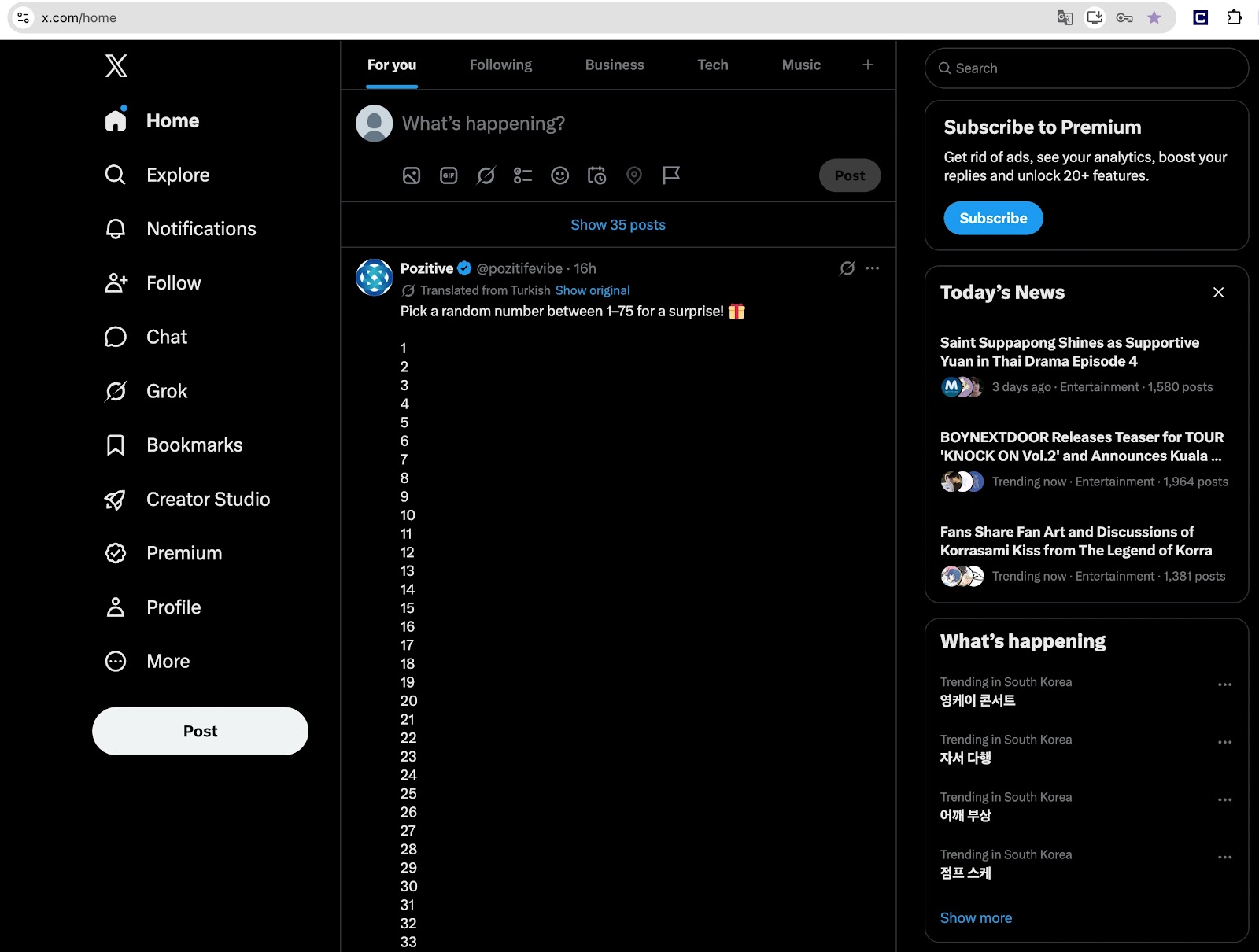Viewport: 1259px width, 952px height.
Task: Open Pozitive profile avatar
Action: pyautogui.click(x=375, y=278)
